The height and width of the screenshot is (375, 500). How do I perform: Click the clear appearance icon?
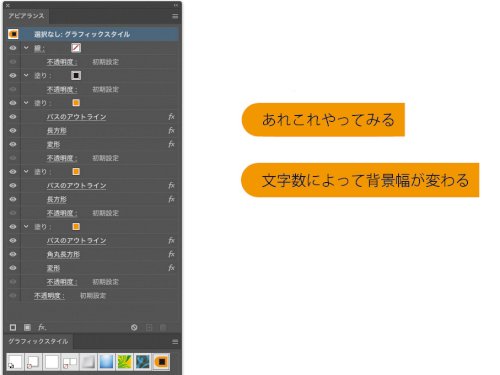click(x=134, y=327)
